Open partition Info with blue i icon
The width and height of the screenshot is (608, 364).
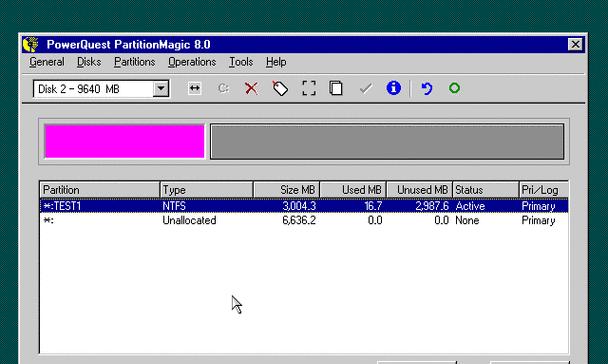point(394,88)
